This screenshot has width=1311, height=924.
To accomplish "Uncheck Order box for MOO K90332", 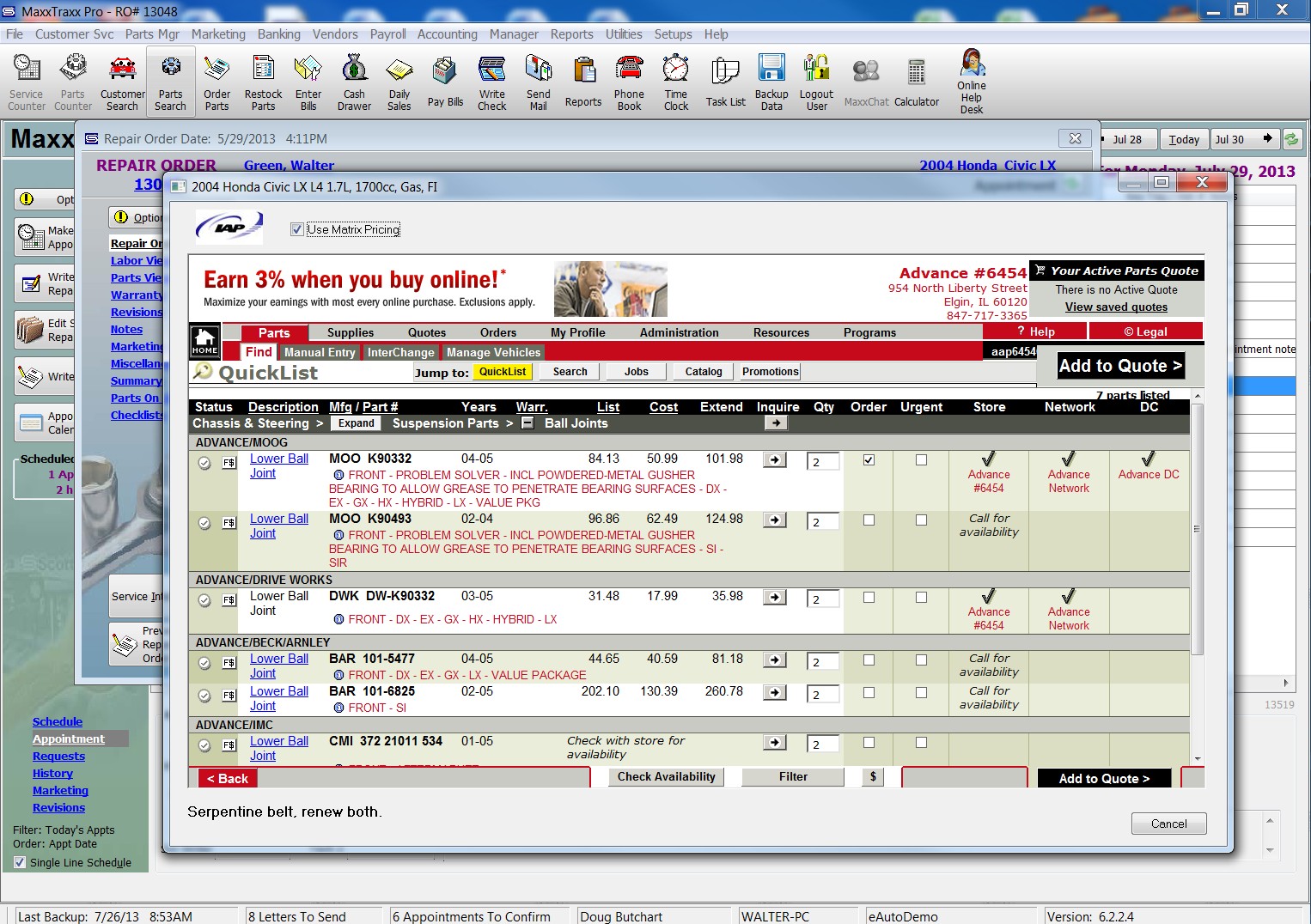I will point(869,460).
